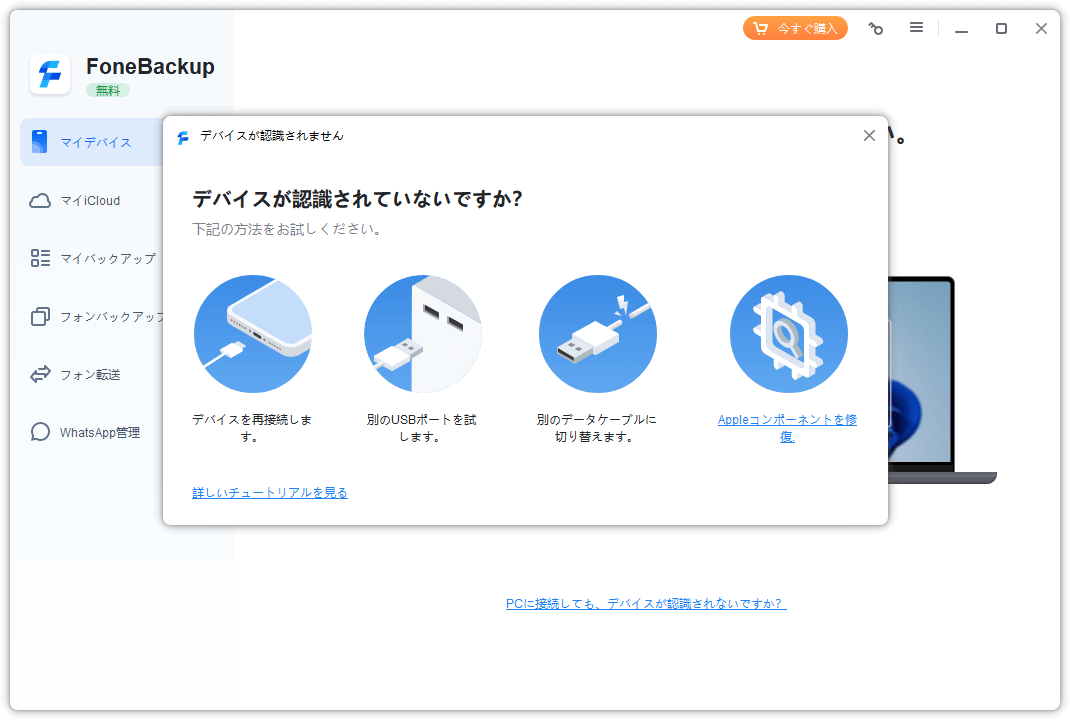Maximize the FoneBackup window
The height and width of the screenshot is (720, 1070).
[1001, 29]
